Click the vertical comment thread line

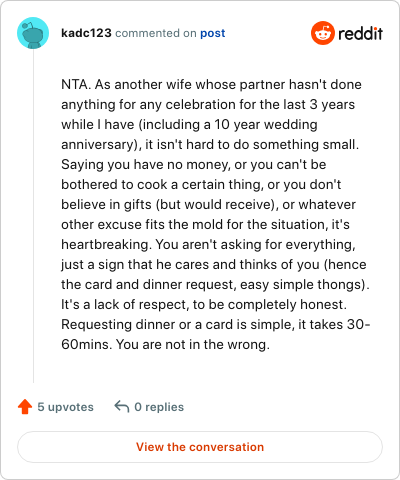coord(33,216)
